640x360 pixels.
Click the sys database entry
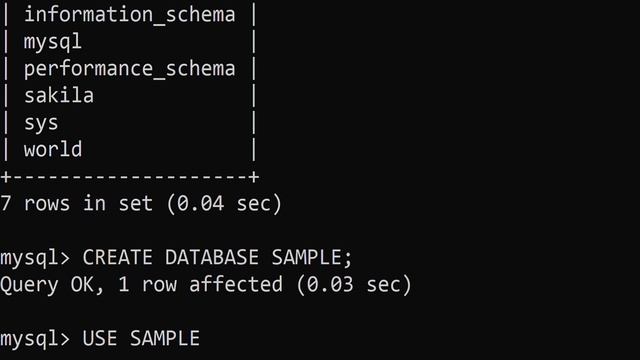(41, 123)
